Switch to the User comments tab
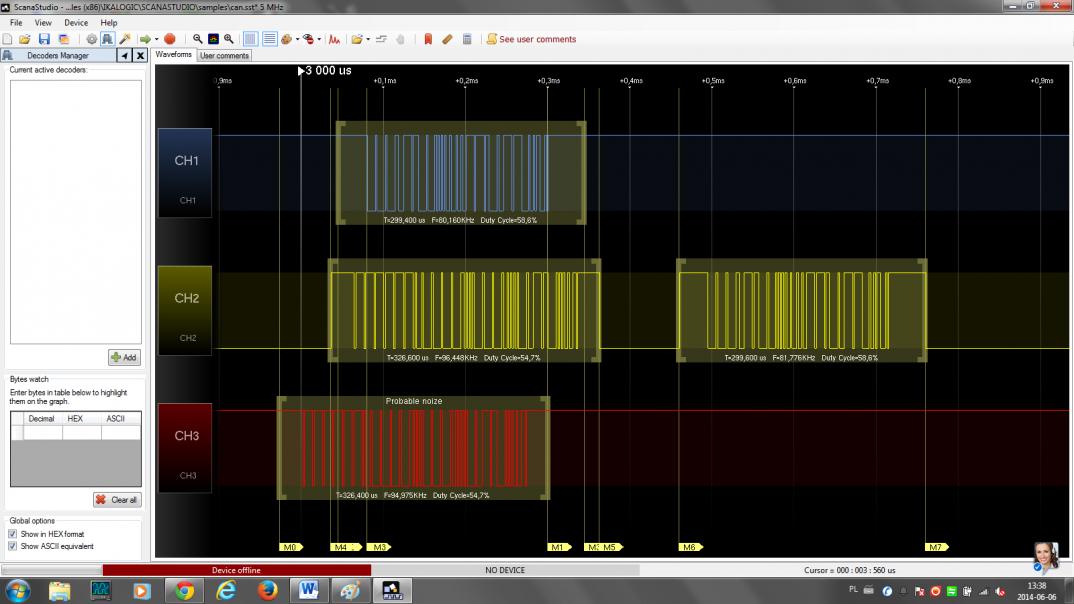This screenshot has height=604, width=1074. pyautogui.click(x=225, y=55)
